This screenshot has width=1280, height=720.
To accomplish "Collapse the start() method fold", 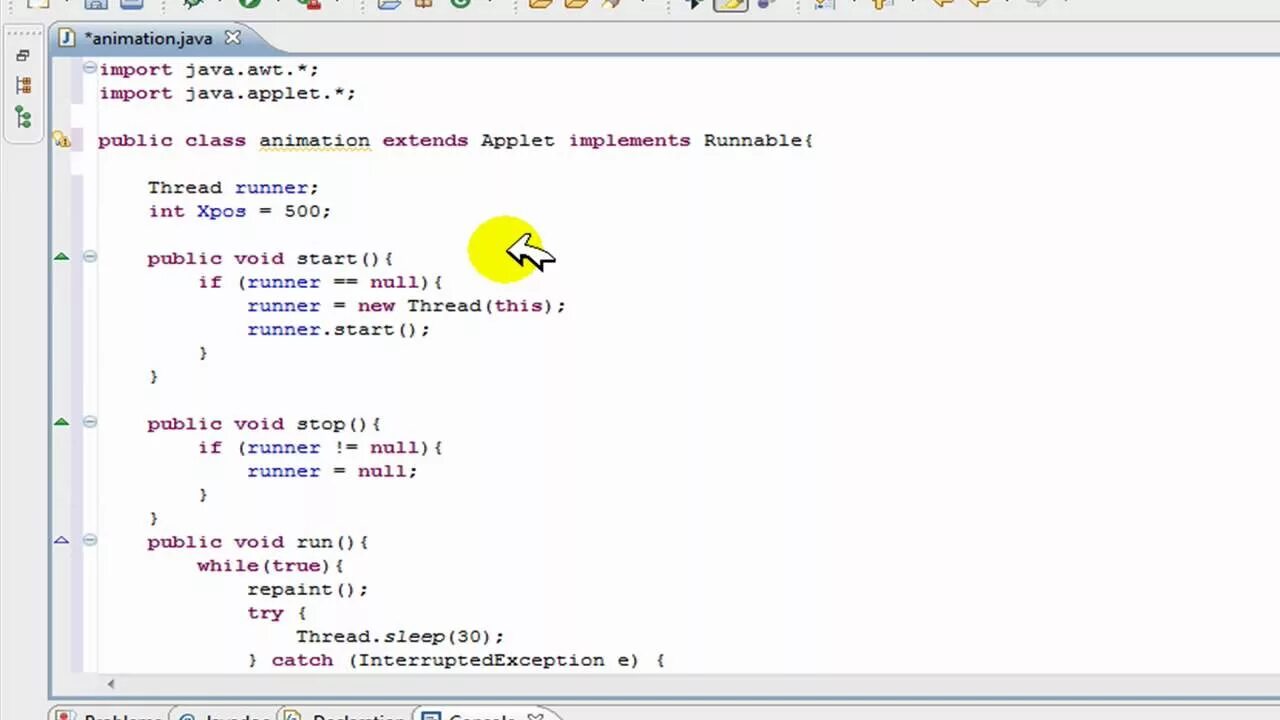I will pyautogui.click(x=90, y=257).
